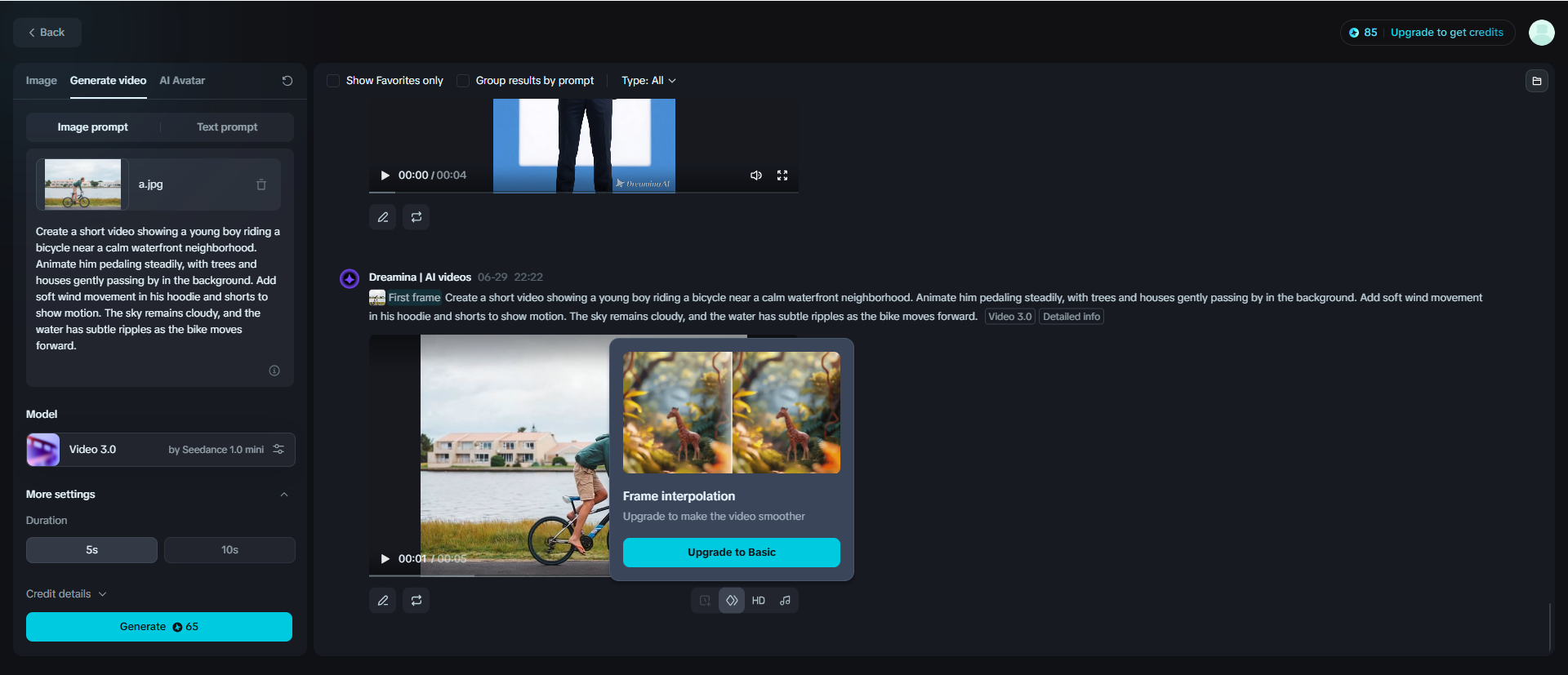Open the Detailed info tag

pos(1071,317)
